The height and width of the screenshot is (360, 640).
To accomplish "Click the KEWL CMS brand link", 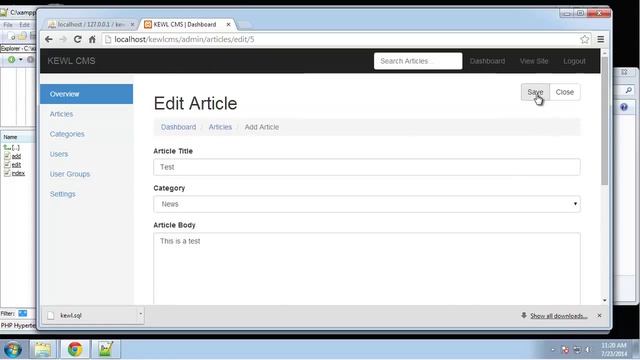I will 71,61.
